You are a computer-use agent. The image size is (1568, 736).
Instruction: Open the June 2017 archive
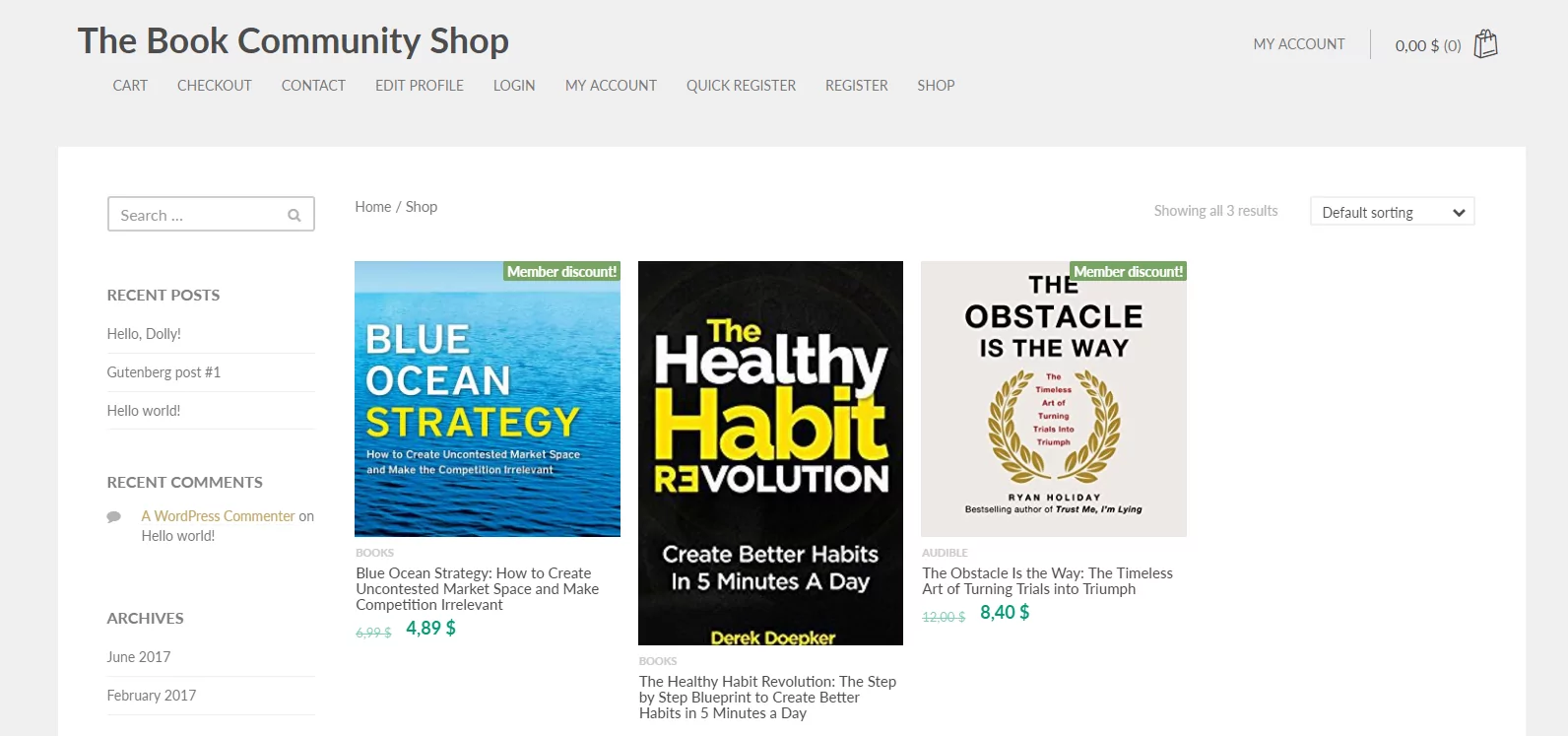[139, 657]
